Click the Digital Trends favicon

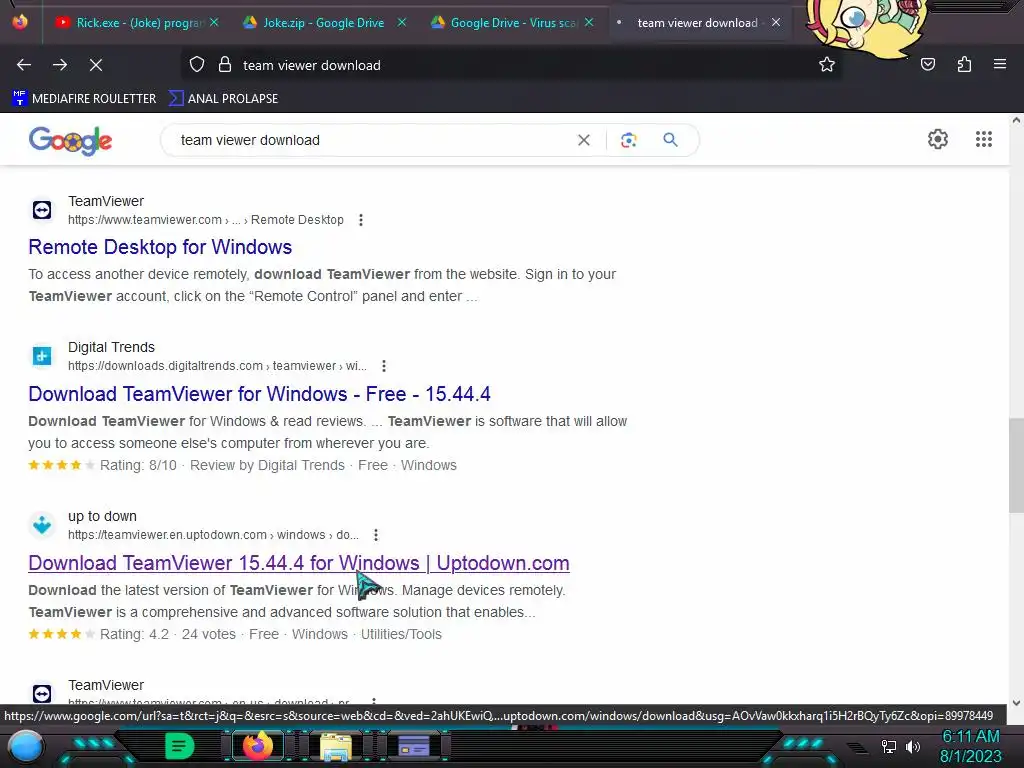42,356
